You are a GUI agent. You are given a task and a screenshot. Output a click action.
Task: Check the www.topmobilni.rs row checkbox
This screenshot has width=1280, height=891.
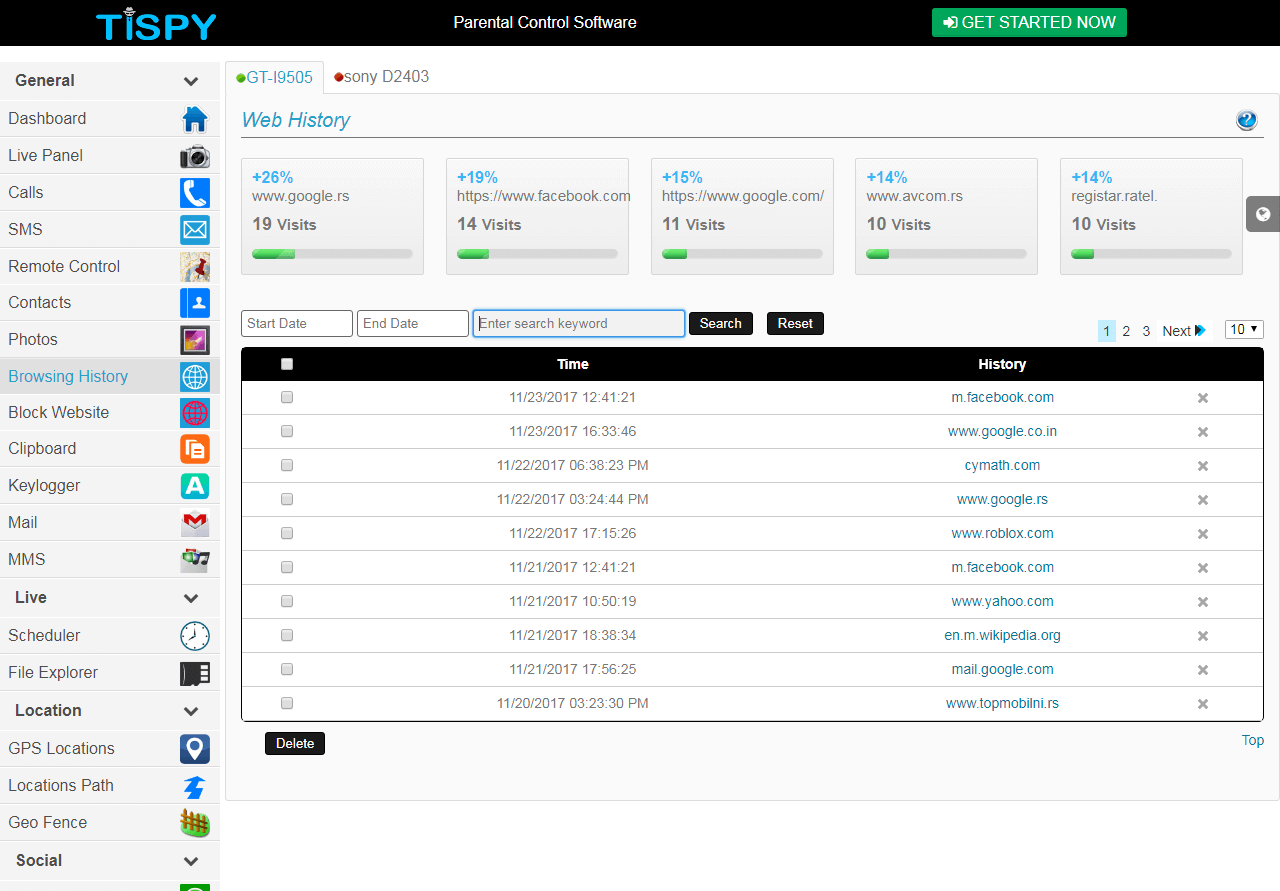point(287,703)
